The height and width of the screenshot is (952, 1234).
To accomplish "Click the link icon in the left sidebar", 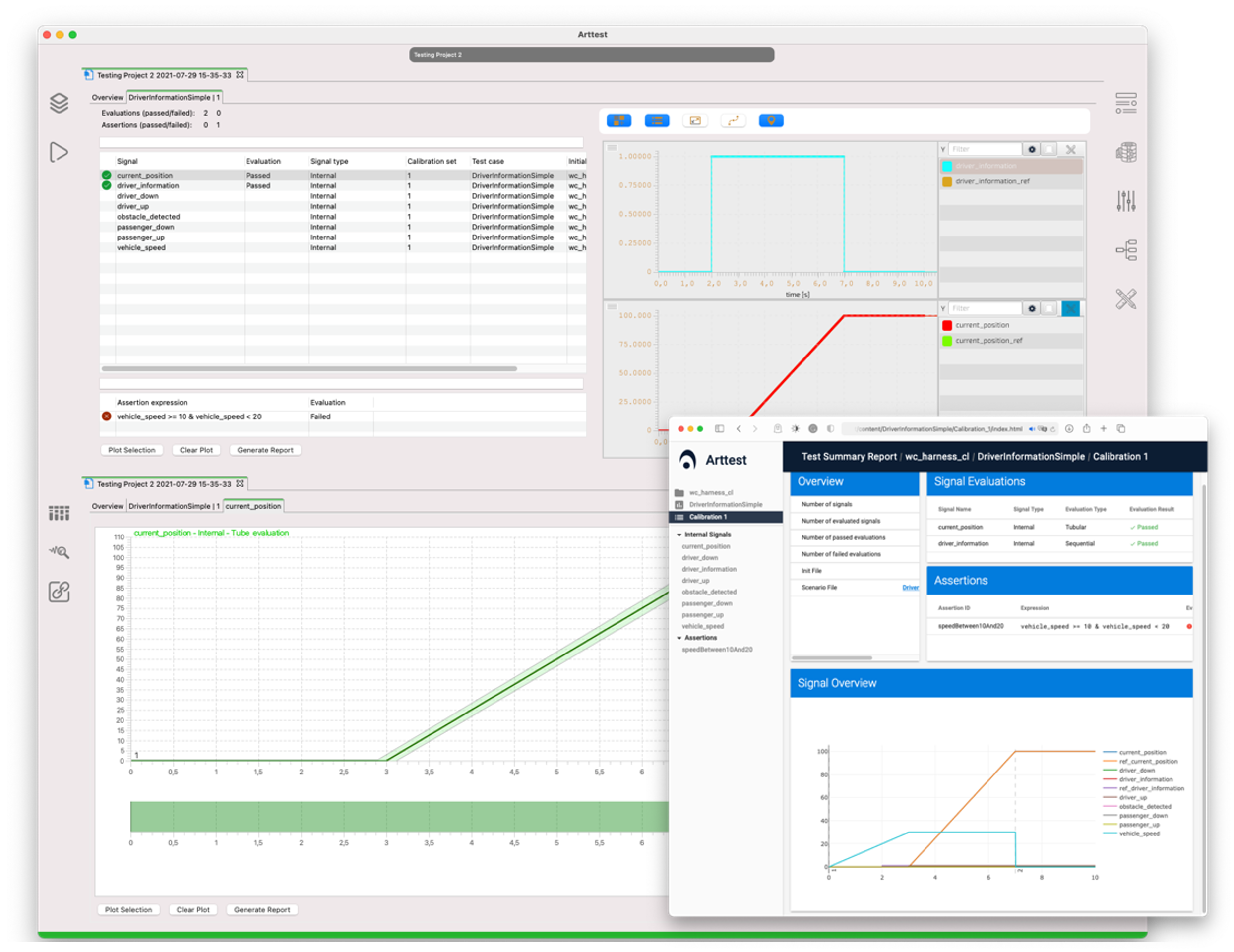I will (x=59, y=592).
